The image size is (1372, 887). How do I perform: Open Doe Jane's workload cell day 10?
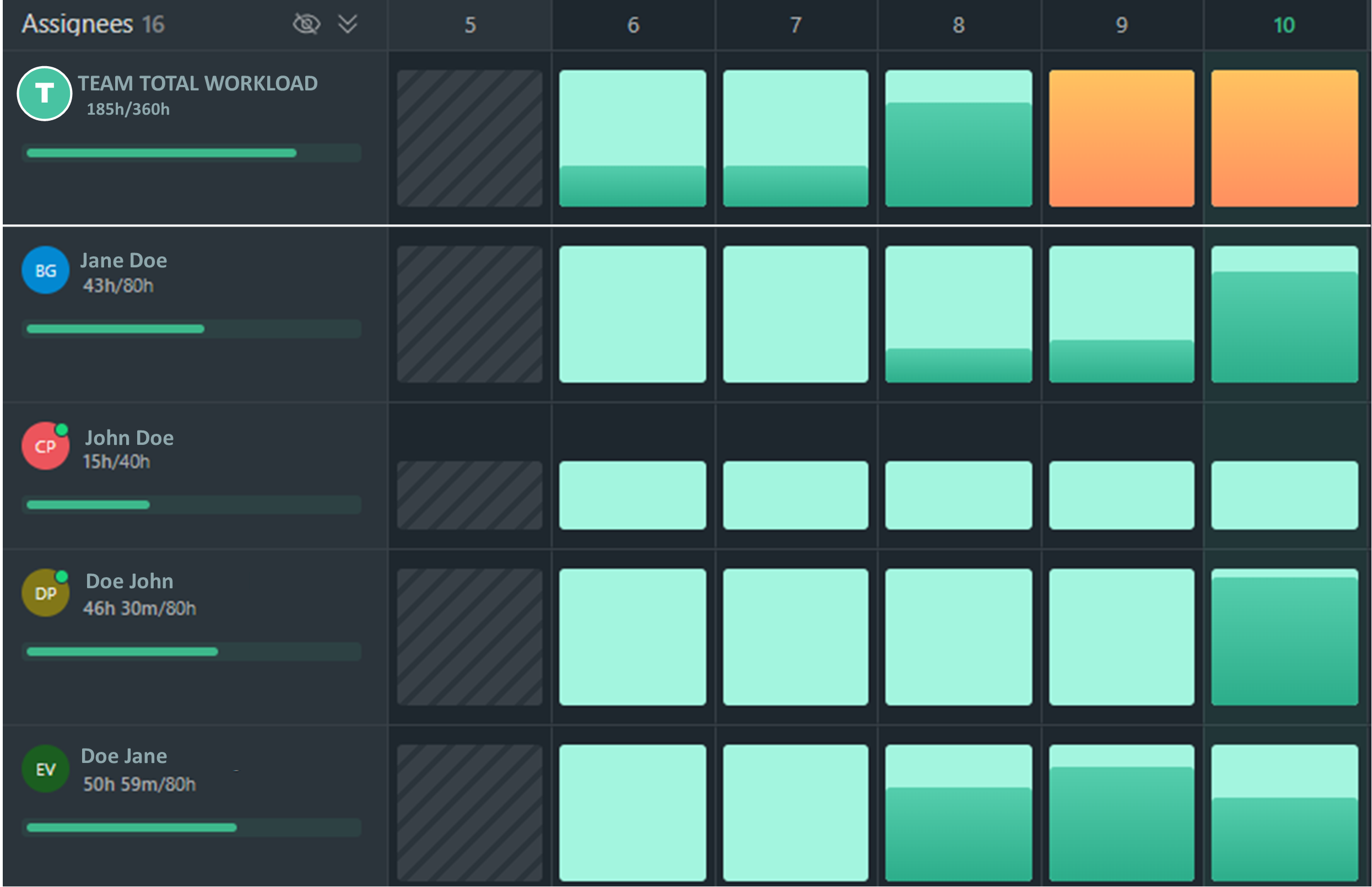(x=1284, y=813)
